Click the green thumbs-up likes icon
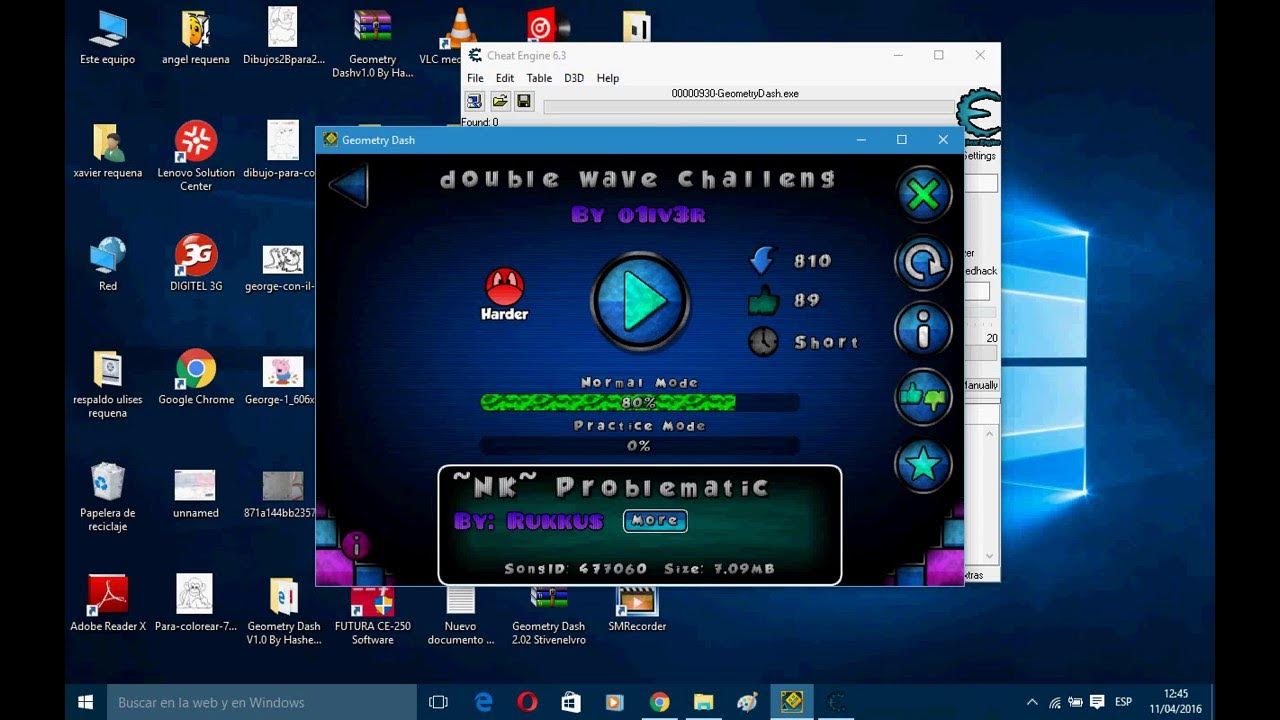The image size is (1280, 720). [x=763, y=300]
